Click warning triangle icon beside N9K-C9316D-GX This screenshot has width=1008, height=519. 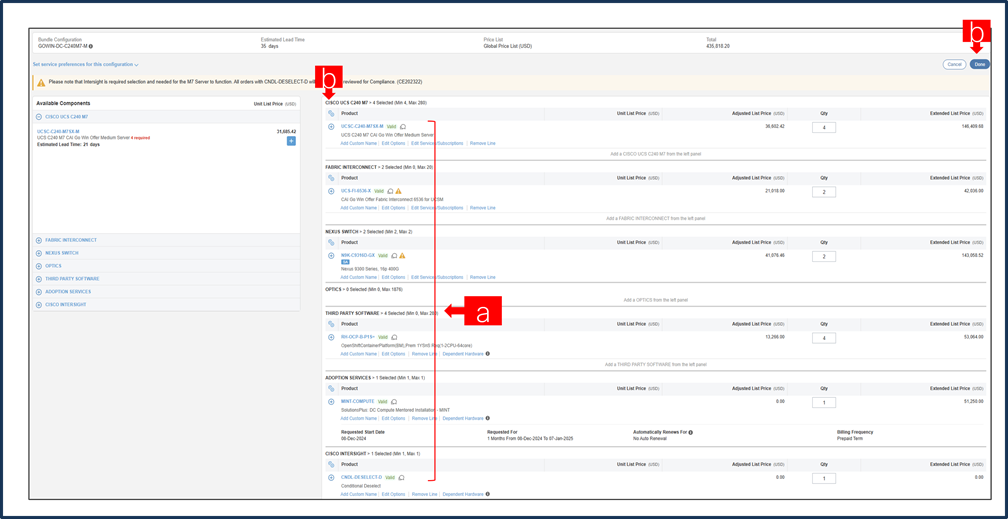(x=402, y=255)
